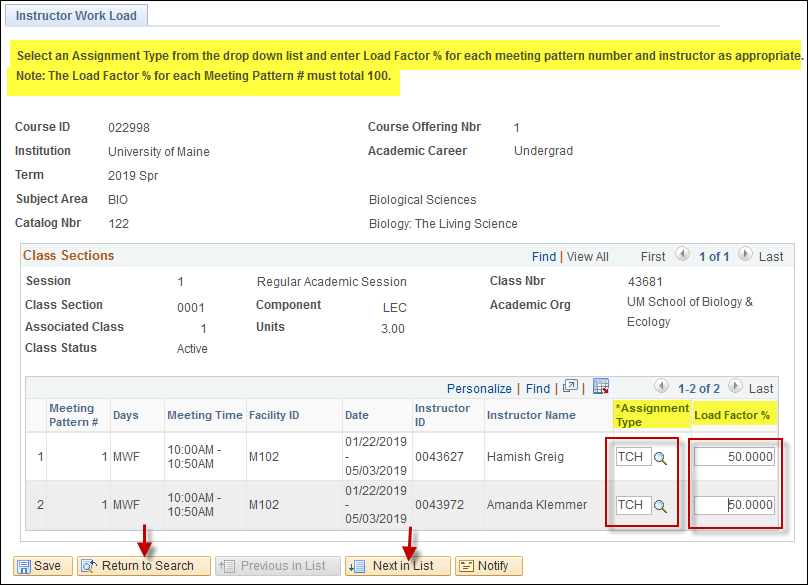808x585 pixels.
Task: Click Next in List button
Action: pyautogui.click(x=397, y=566)
